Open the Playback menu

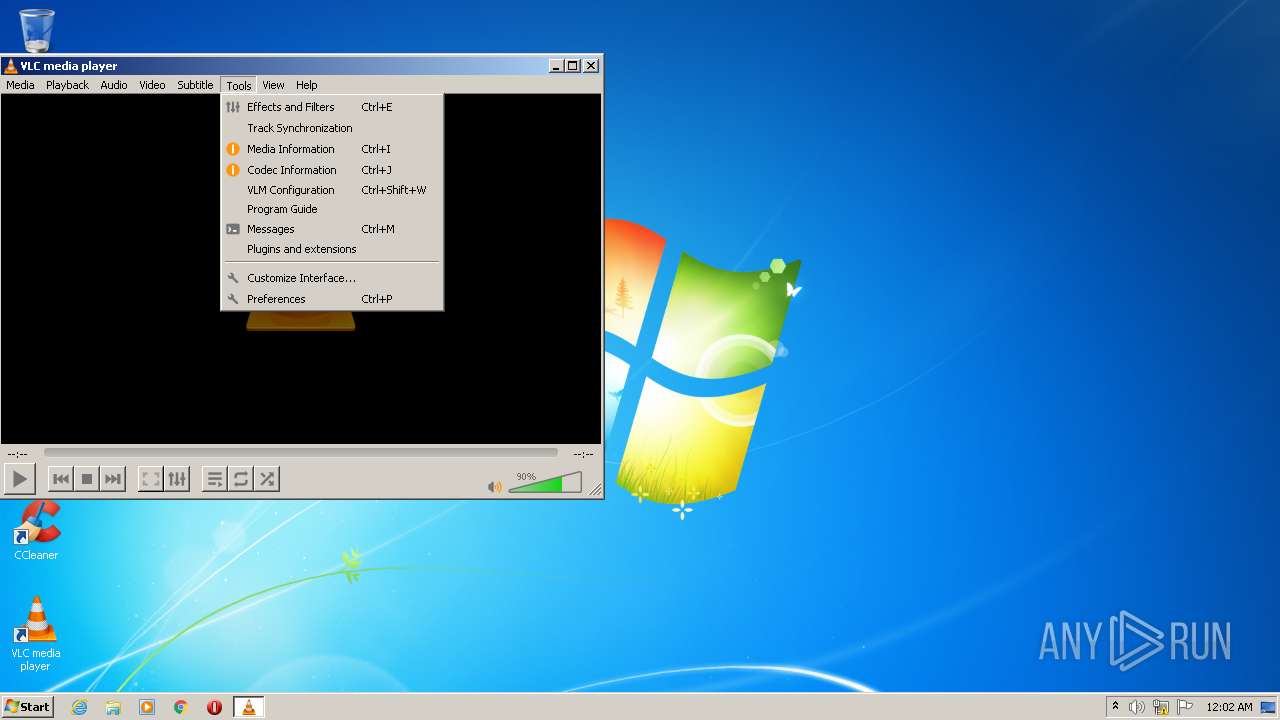67,85
